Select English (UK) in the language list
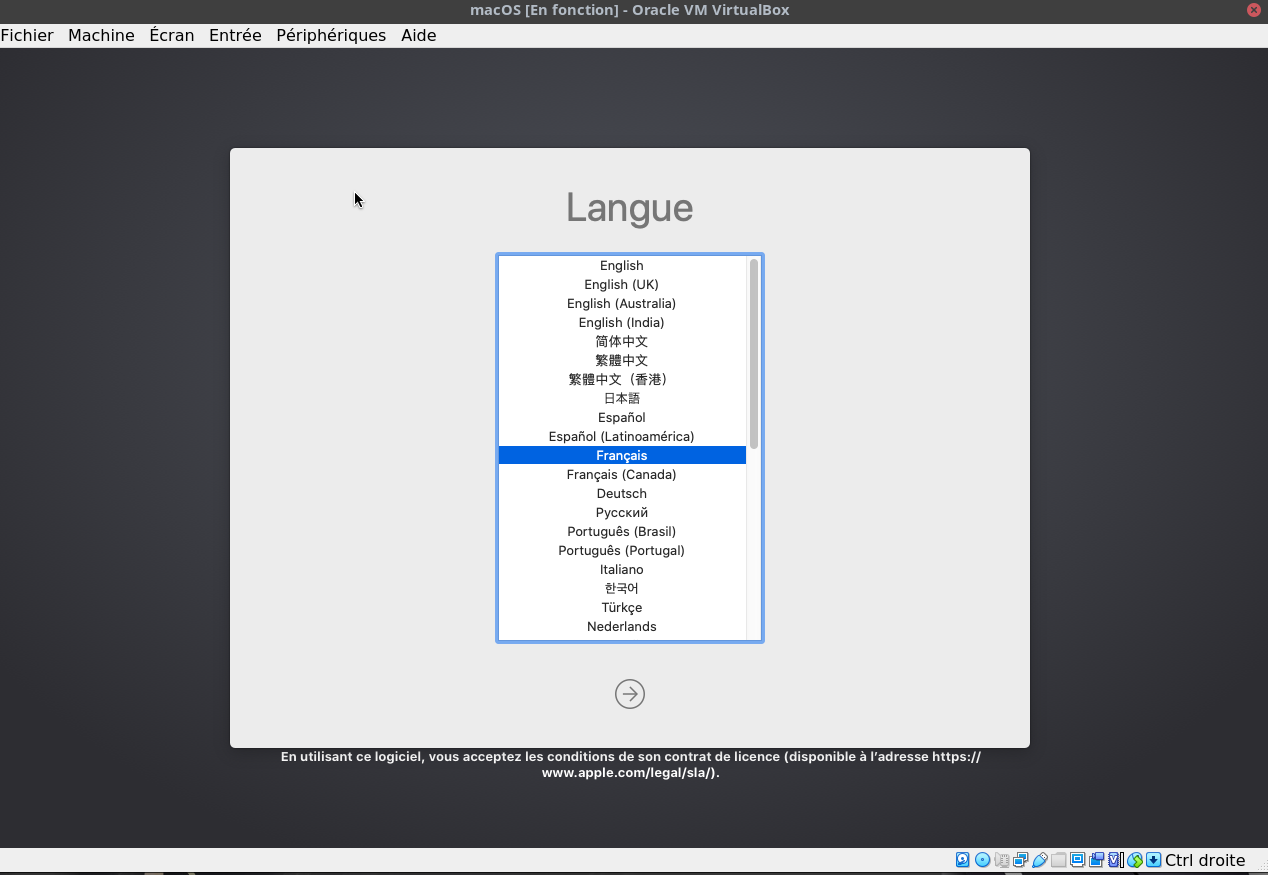Screen dimensions: 1268x875 point(621,284)
